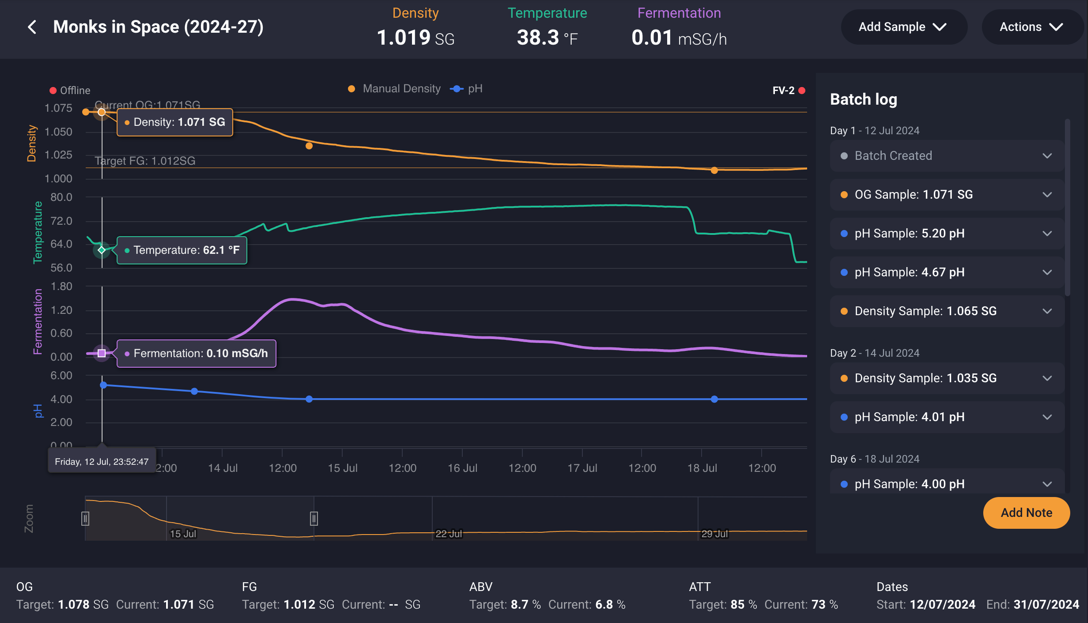Select the Temperature metric in header
This screenshot has height=623, width=1088.
pyautogui.click(x=547, y=28)
